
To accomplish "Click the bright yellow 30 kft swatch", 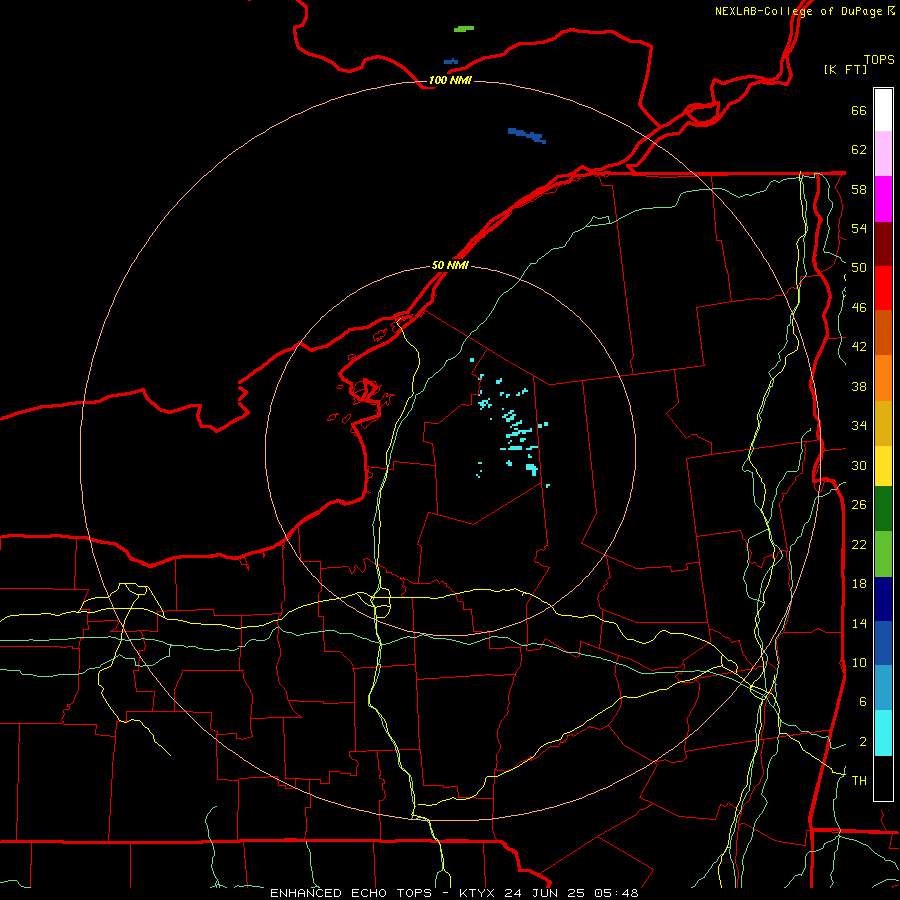I will 883,466.
